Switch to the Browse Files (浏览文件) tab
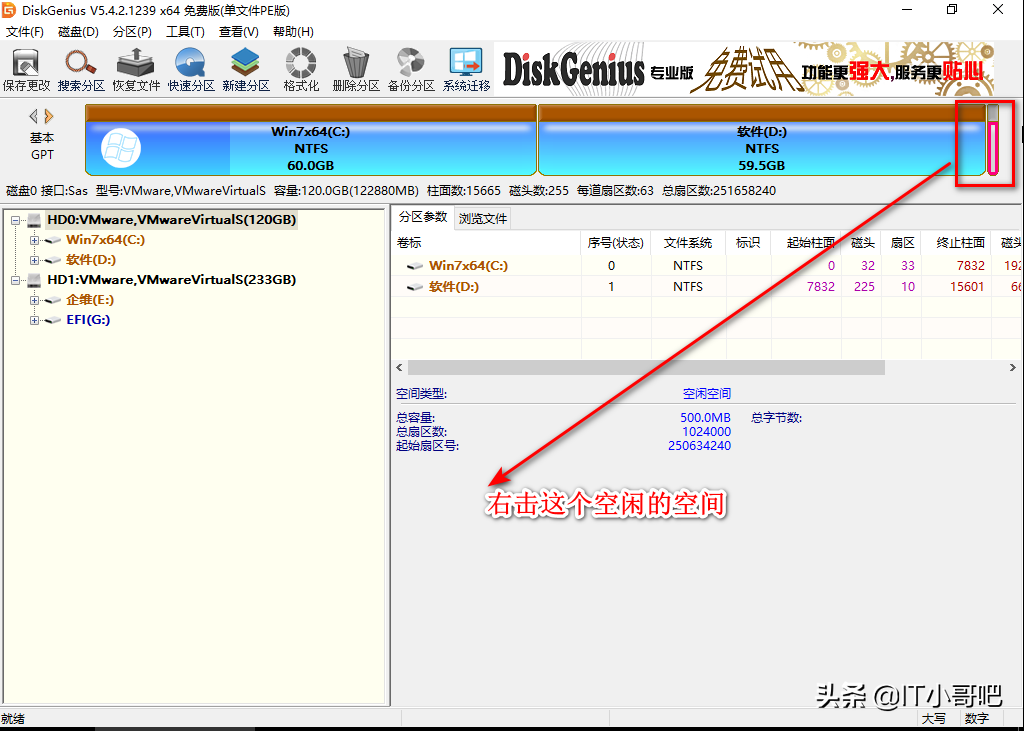The image size is (1024, 731). point(483,218)
